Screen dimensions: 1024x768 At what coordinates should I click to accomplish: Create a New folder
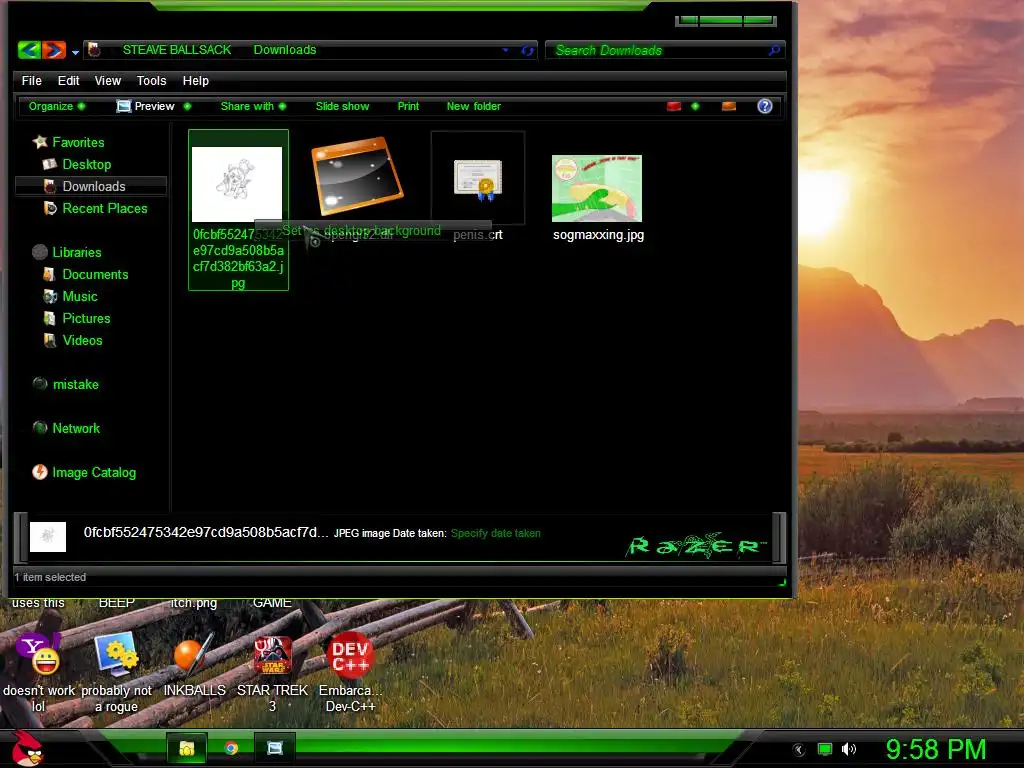tap(473, 106)
